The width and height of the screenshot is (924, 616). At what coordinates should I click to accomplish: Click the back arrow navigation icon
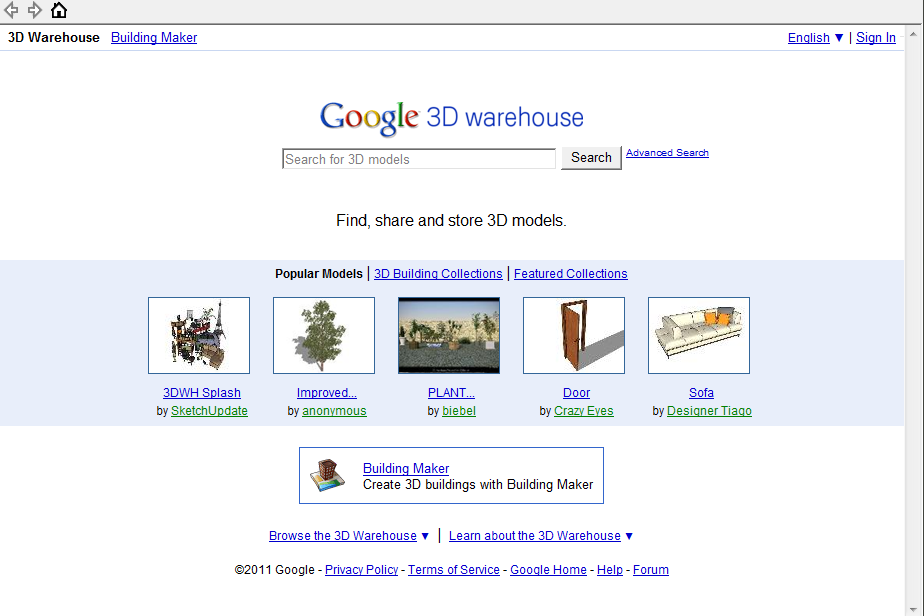11,10
